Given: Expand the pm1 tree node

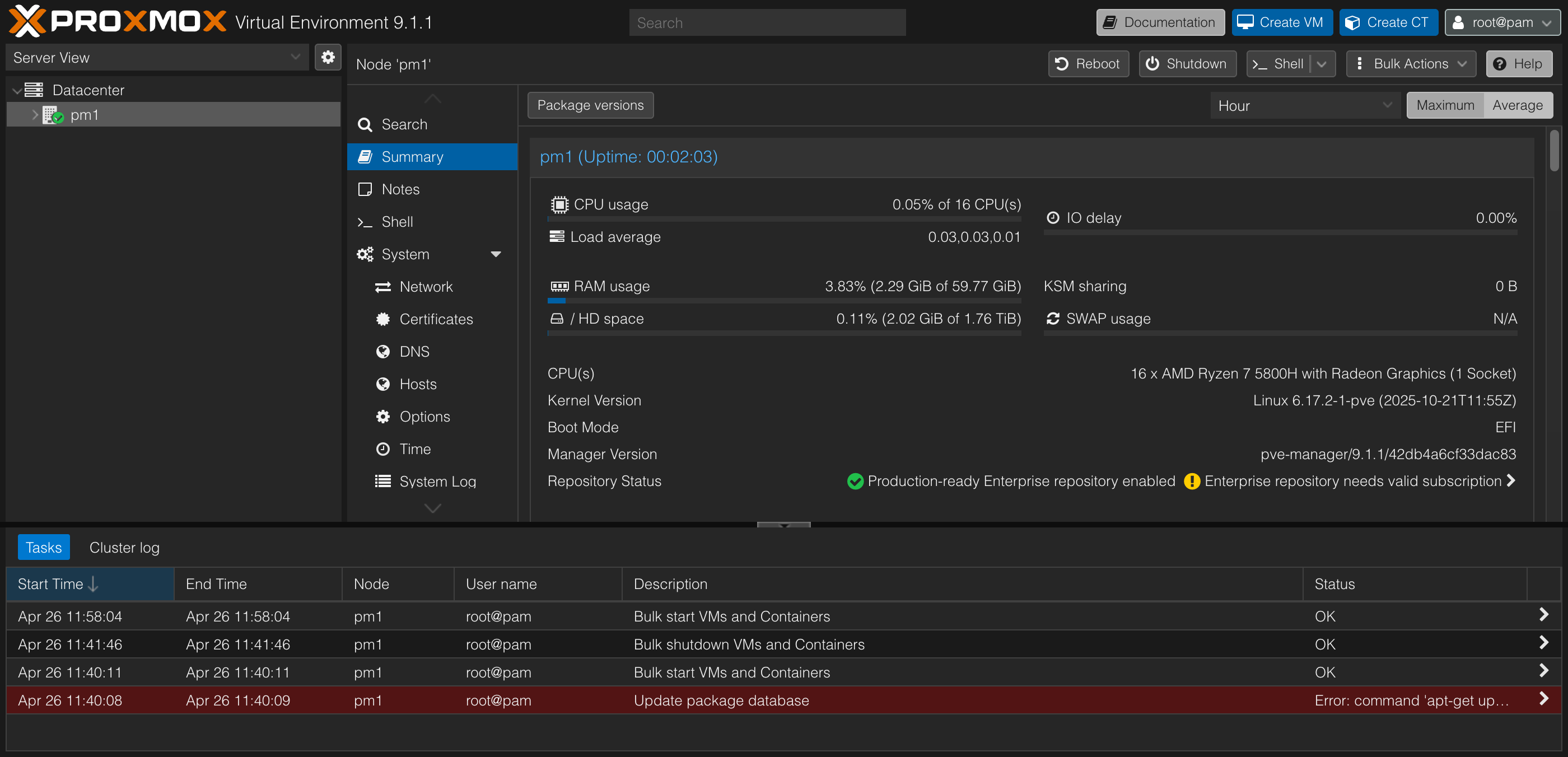Looking at the screenshot, I should point(35,114).
